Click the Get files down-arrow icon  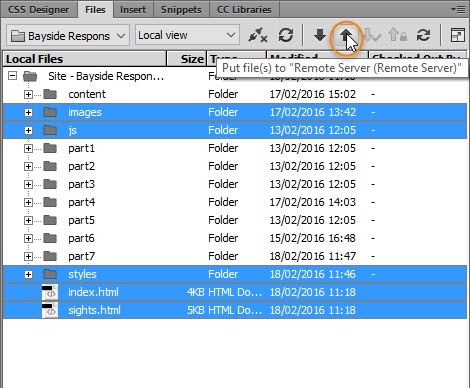coord(320,35)
